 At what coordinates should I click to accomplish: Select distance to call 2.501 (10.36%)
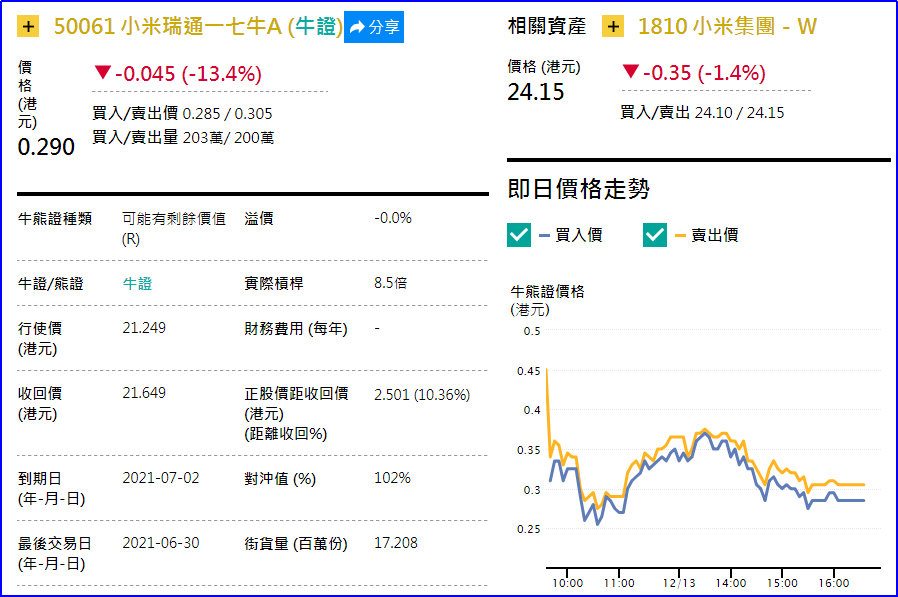[x=422, y=395]
